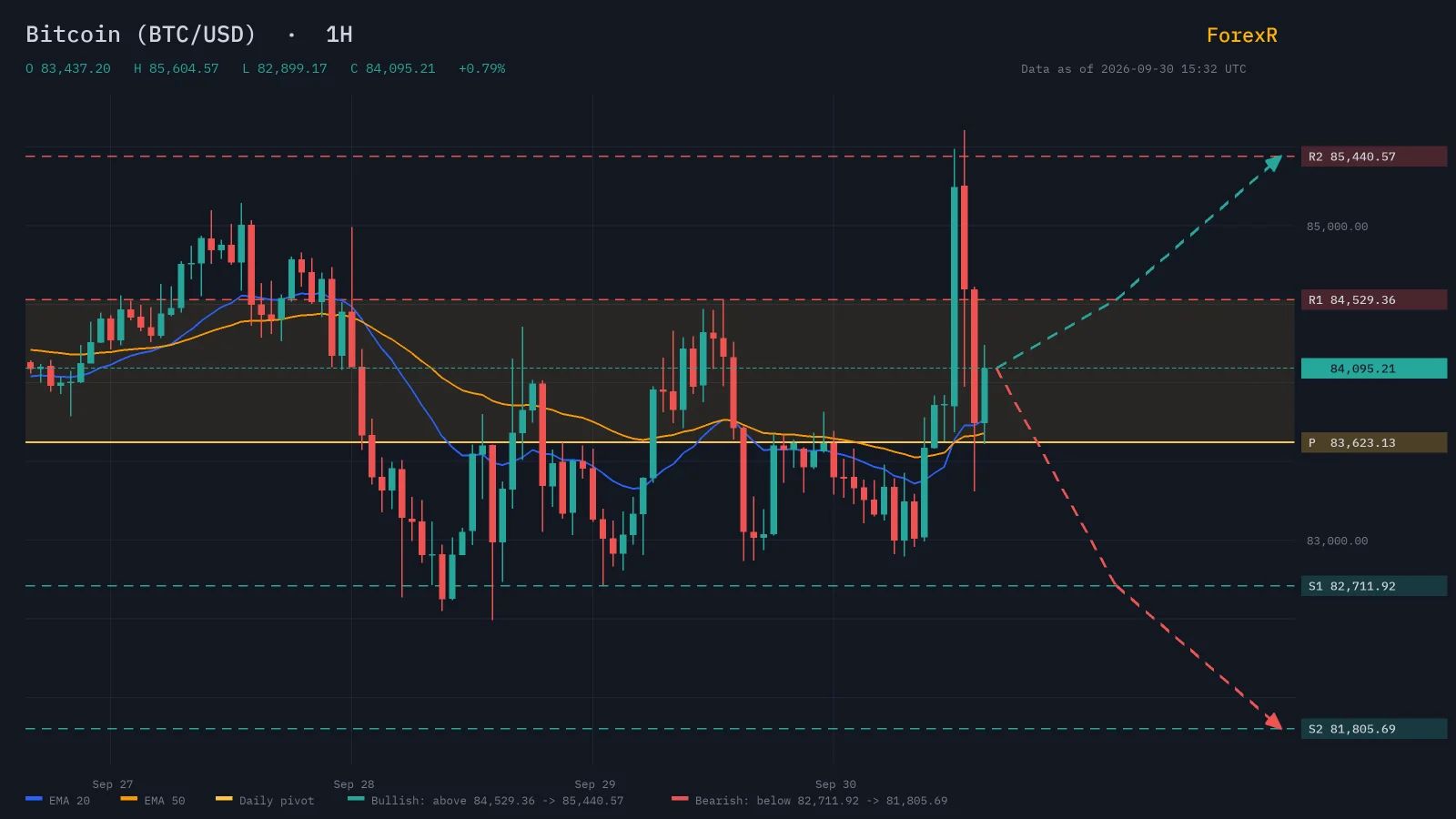The height and width of the screenshot is (819, 1456).
Task: Click the Bitcoin (BTC/USD) symbol title
Action: pos(141,35)
